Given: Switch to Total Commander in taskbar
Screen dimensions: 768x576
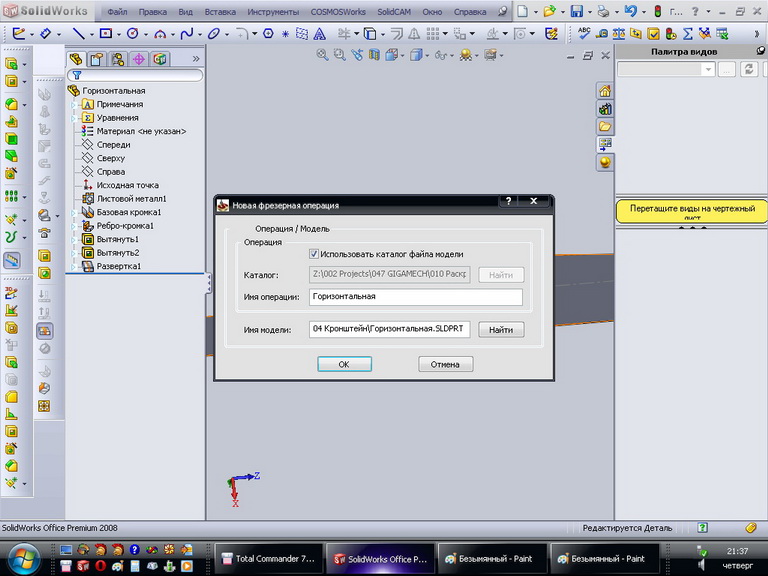Looking at the screenshot, I should tap(269, 558).
